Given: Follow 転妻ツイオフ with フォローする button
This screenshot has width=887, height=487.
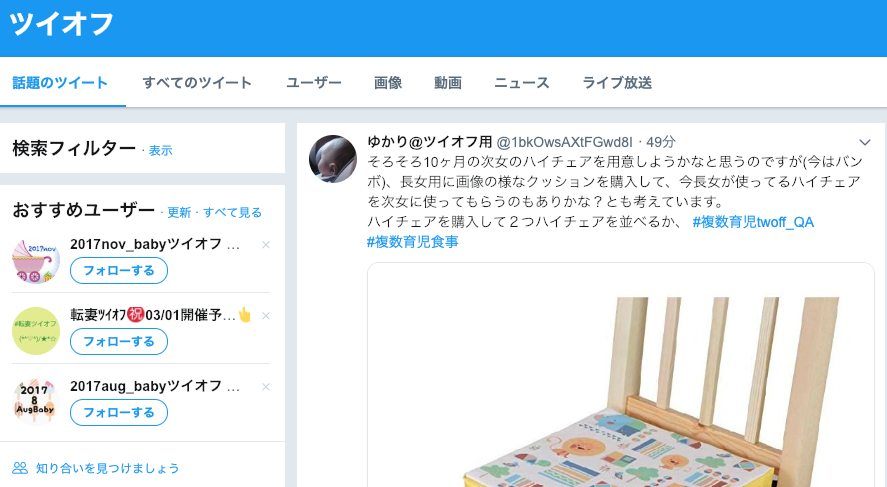Looking at the screenshot, I should 119,342.
